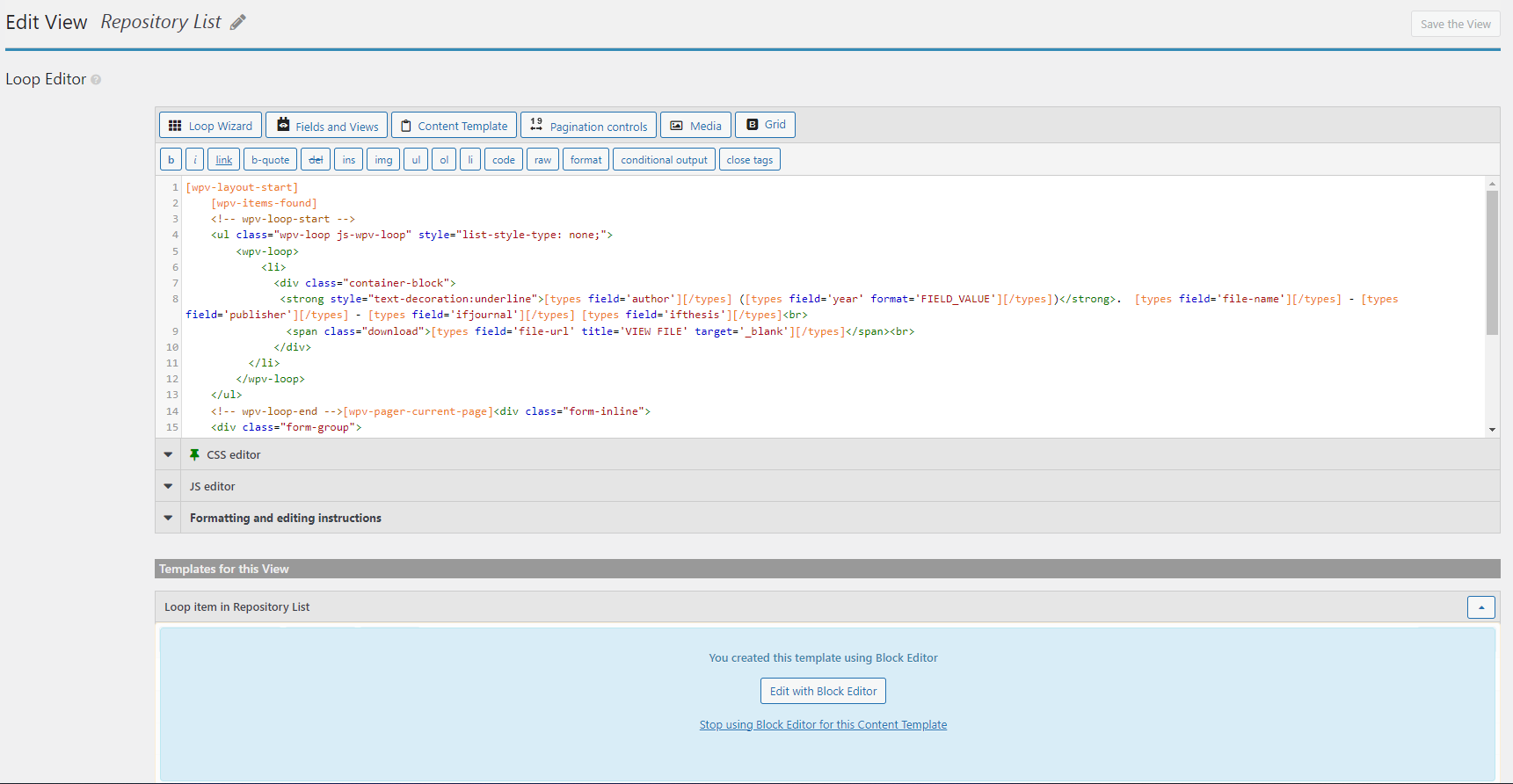The width and height of the screenshot is (1513, 784).
Task: Click the pin icon beside CSS editor
Action: click(194, 454)
